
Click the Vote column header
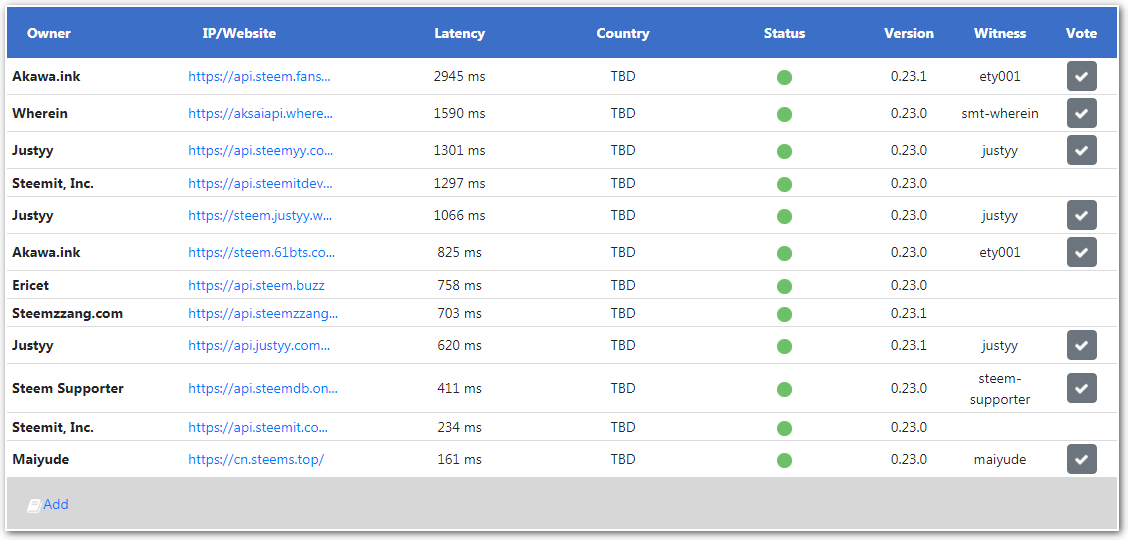point(1081,33)
